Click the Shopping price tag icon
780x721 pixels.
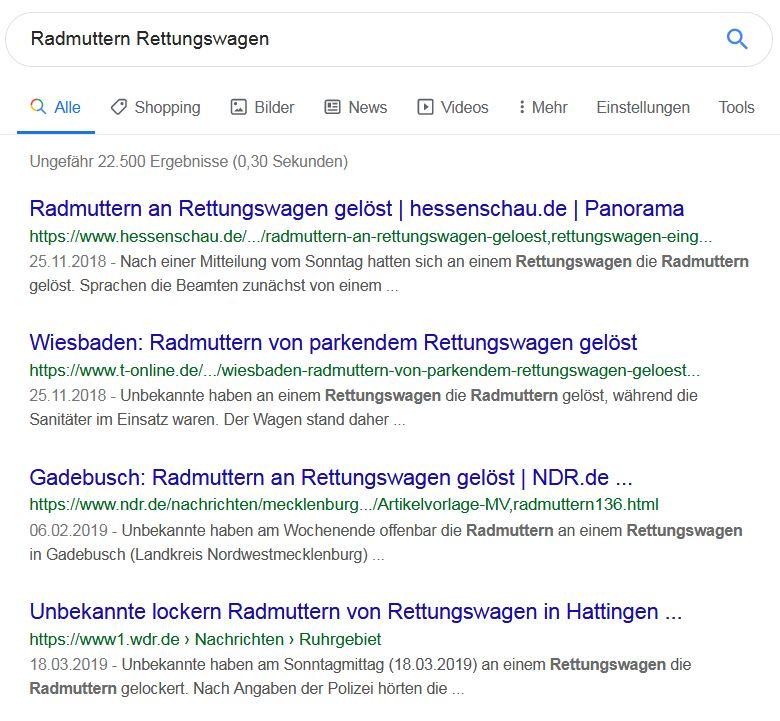[x=118, y=106]
